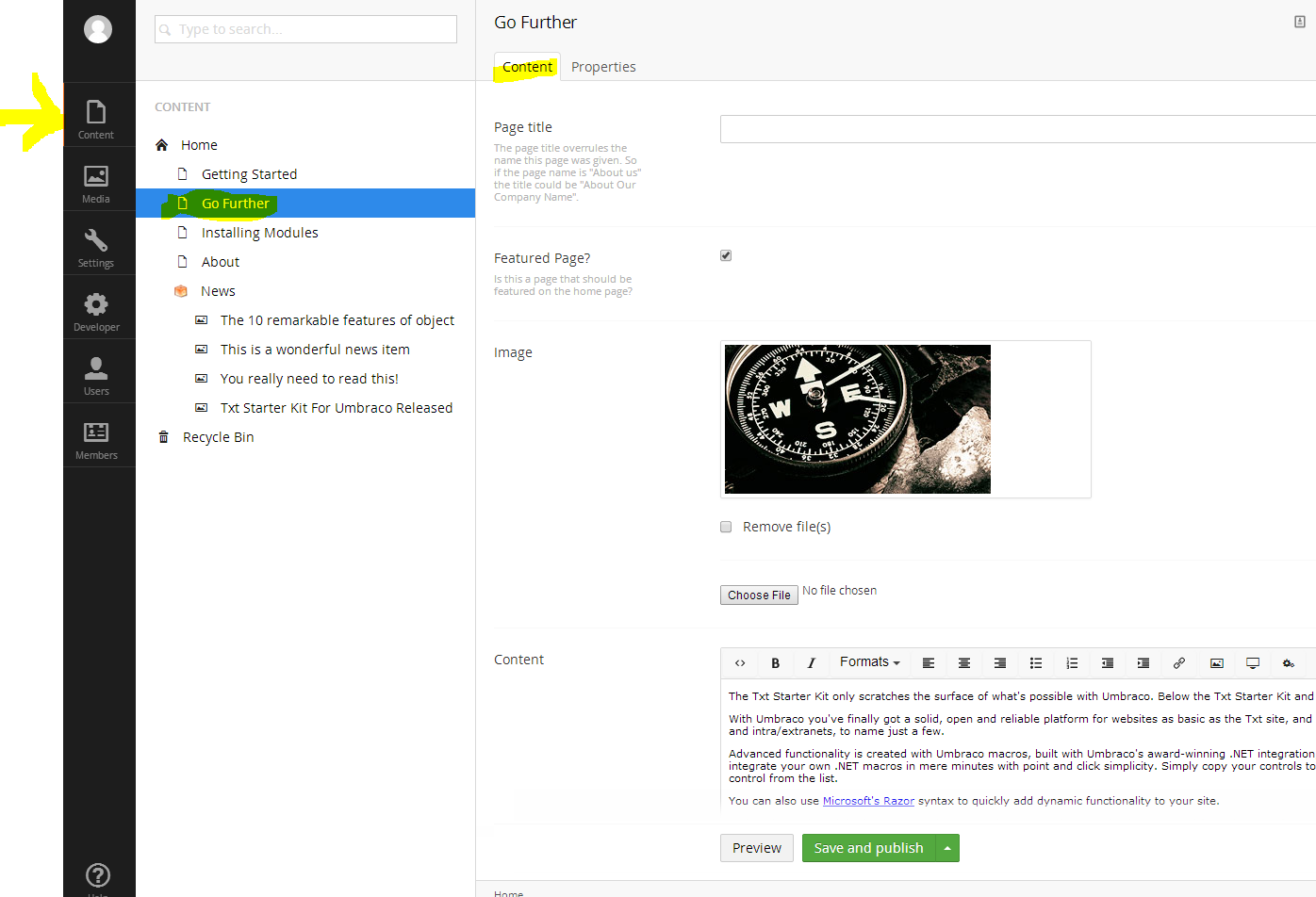Open 'This is a wonderful news item'
Screen dimensions: 1316x897
click(x=315, y=350)
